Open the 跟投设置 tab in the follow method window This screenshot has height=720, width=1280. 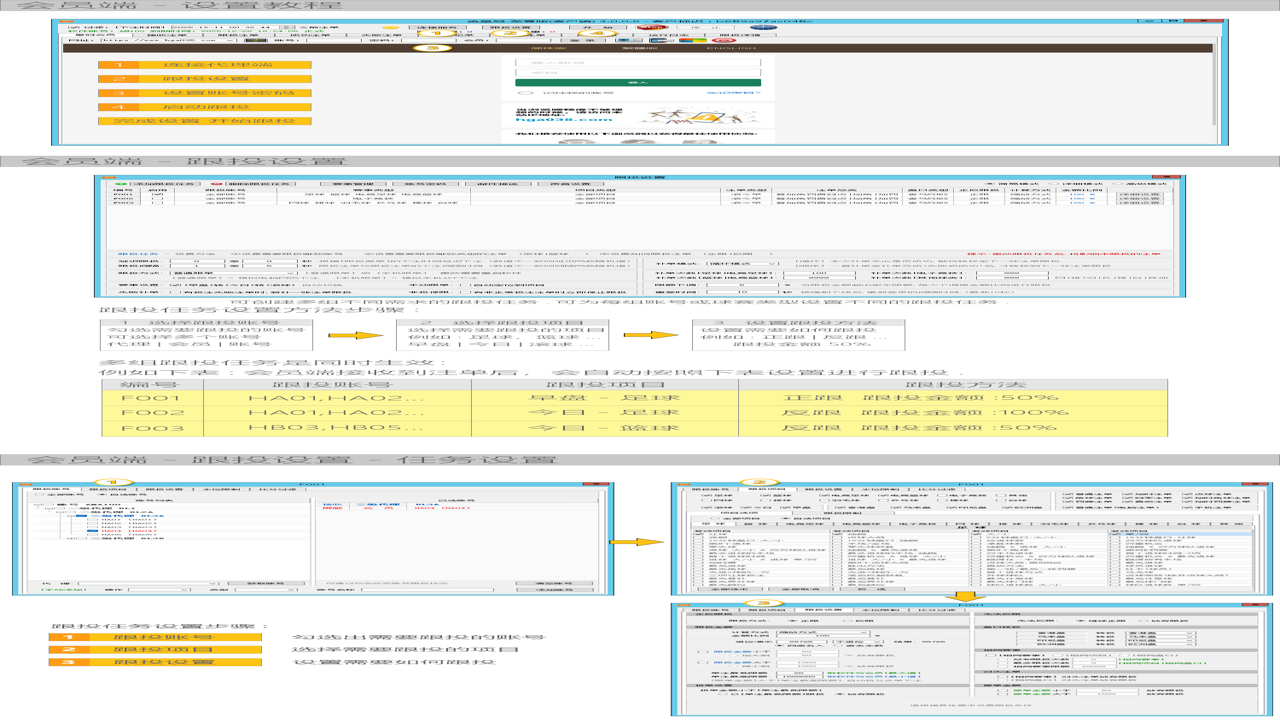click(x=823, y=609)
